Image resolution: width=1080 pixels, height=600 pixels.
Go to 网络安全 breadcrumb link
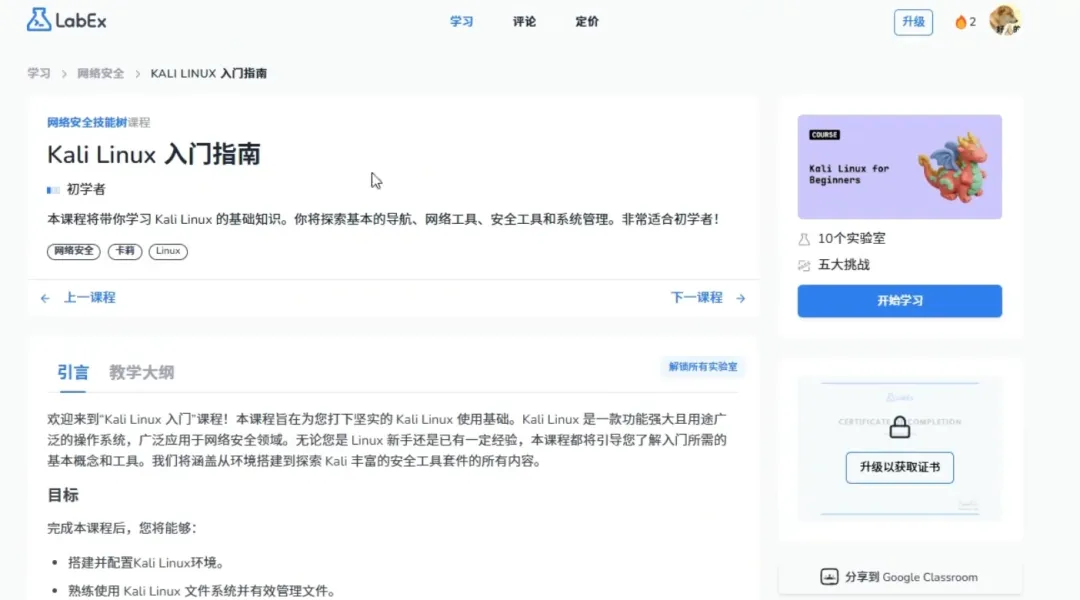point(101,73)
